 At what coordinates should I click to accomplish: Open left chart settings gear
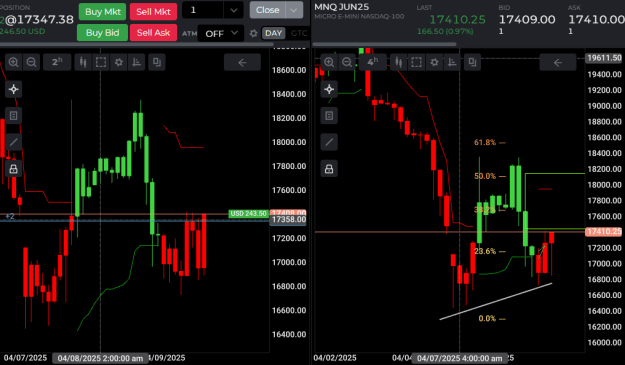pos(119,62)
